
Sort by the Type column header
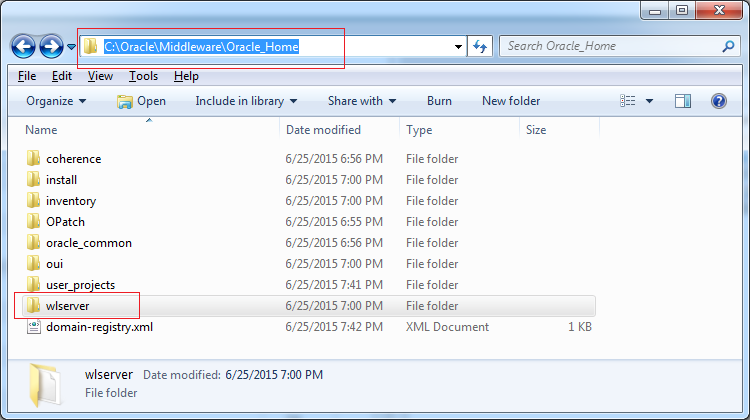(419, 130)
